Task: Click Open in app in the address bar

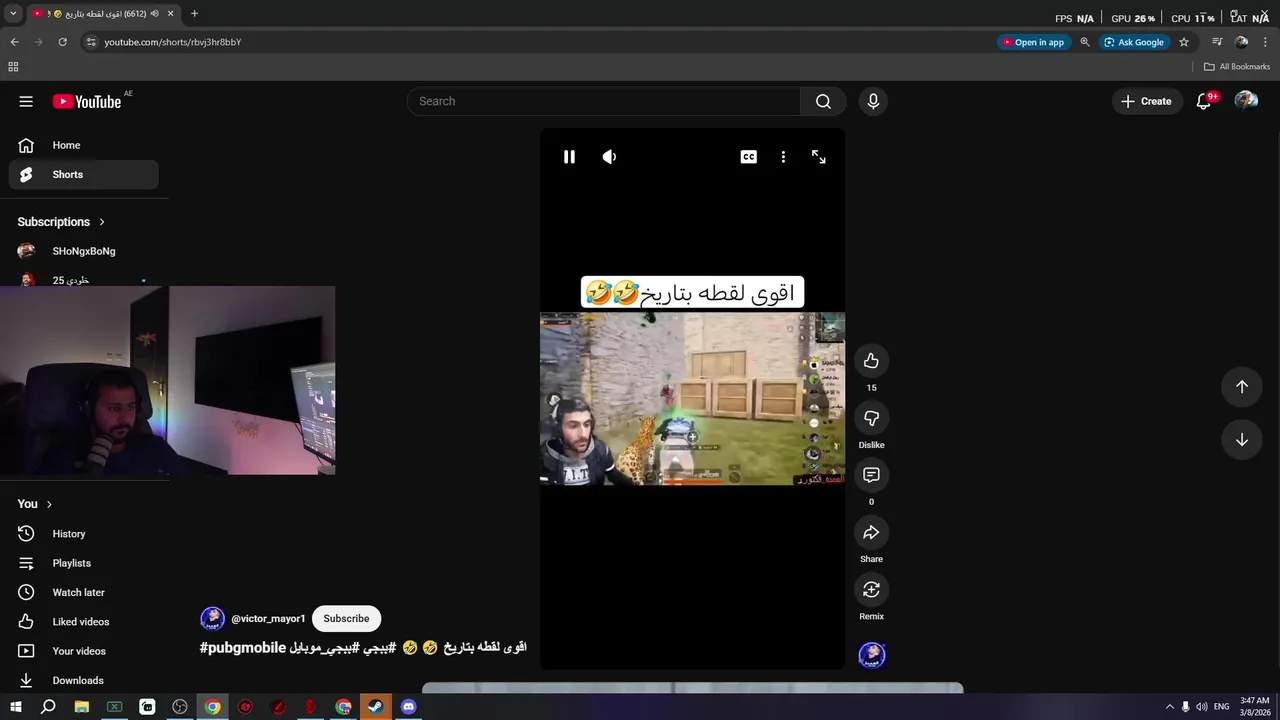Action: click(x=1034, y=42)
